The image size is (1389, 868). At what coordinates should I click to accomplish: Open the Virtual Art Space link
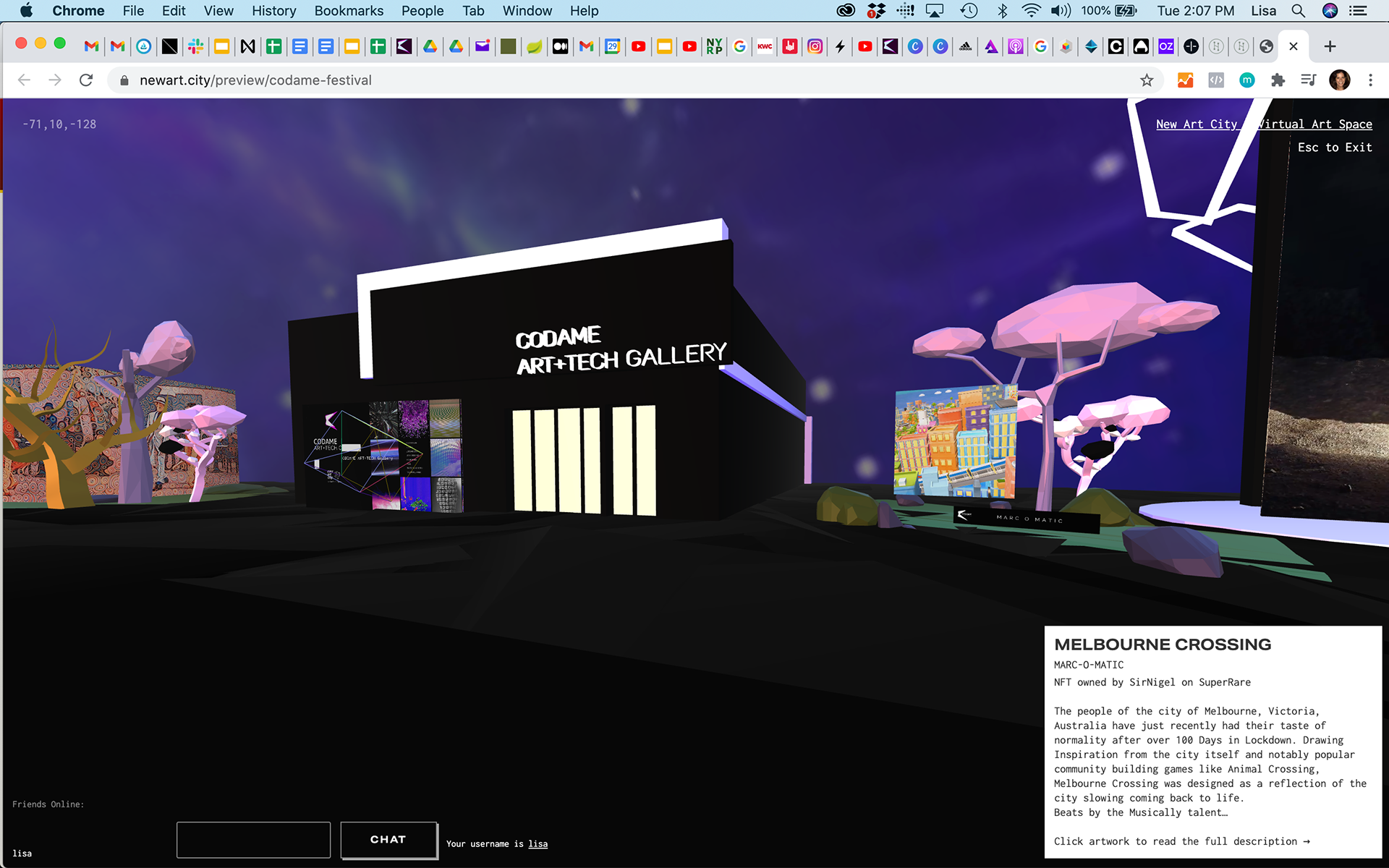tap(1314, 124)
